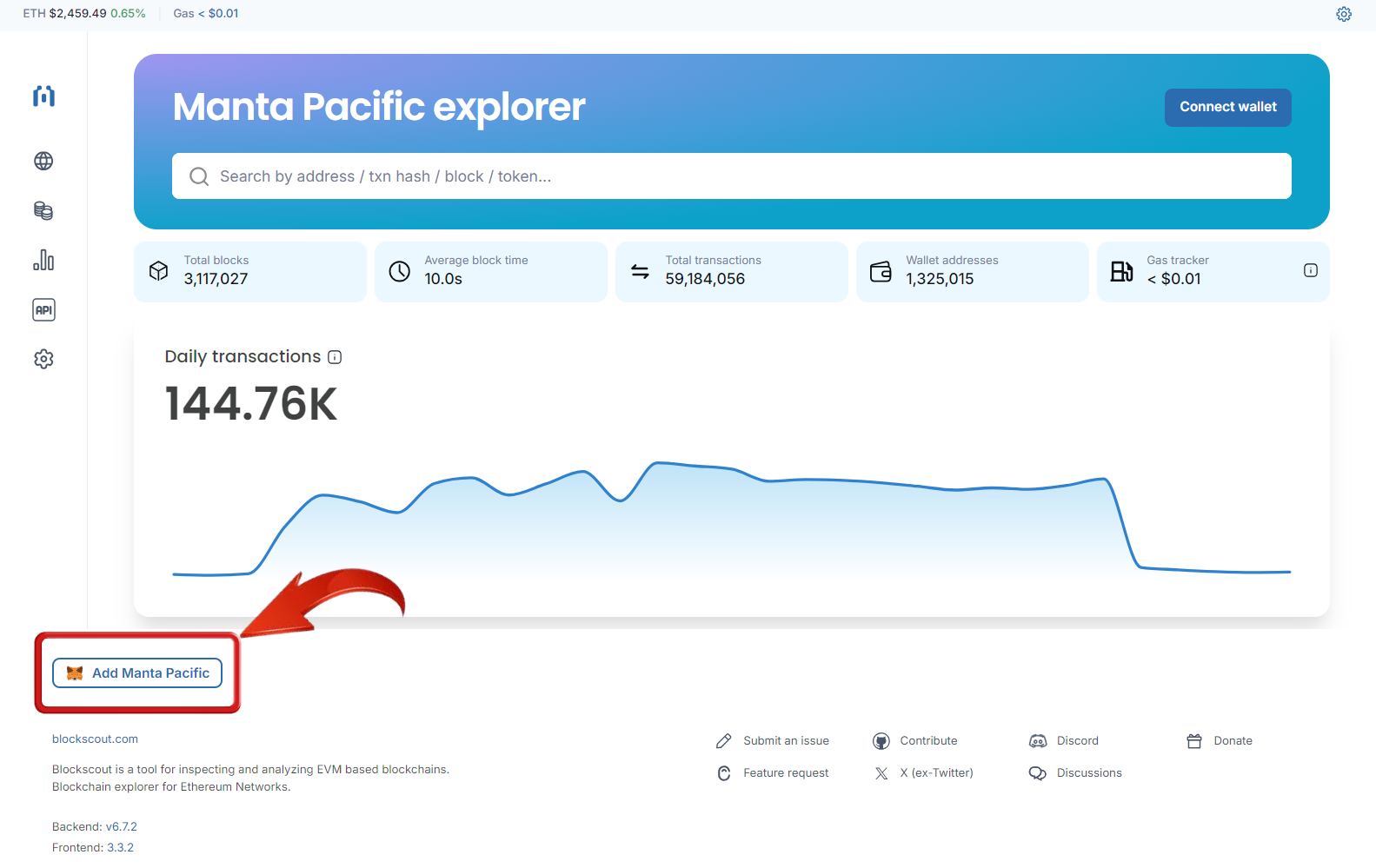
Task: Click the Discord icon in footer
Action: 1038,741
